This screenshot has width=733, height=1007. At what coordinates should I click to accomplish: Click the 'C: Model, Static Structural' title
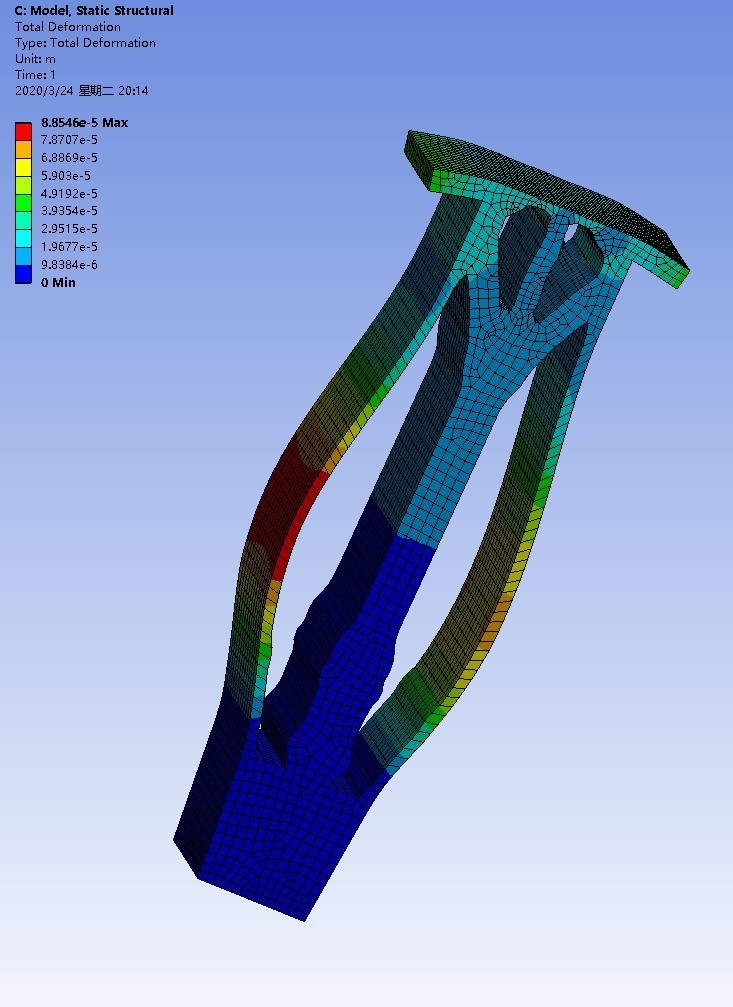coord(94,11)
